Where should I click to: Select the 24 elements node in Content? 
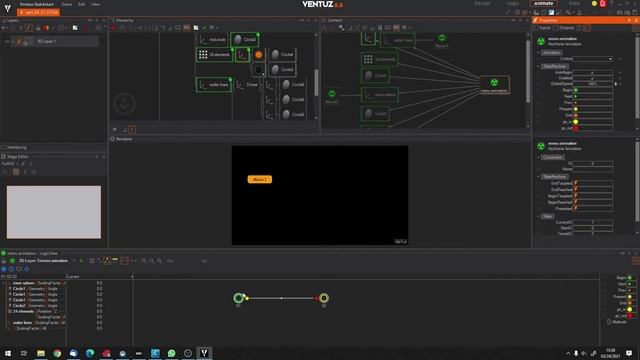379,59
